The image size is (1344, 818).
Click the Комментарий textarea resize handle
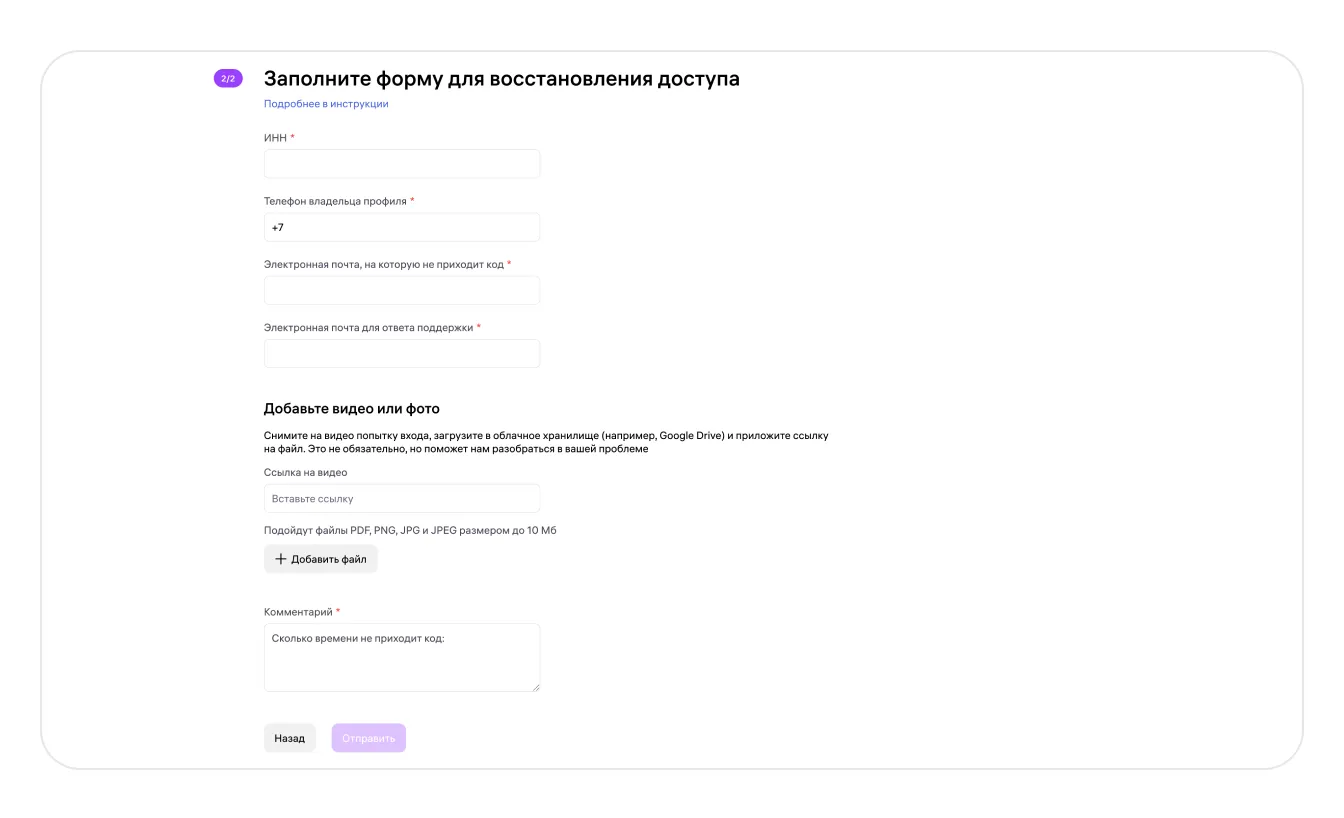pyautogui.click(x=535, y=686)
